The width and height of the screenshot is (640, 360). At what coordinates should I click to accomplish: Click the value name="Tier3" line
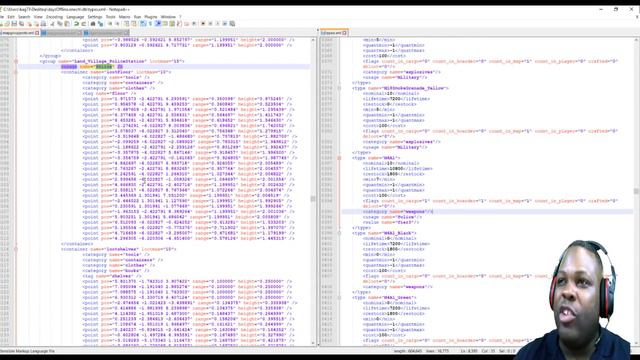[x=391, y=222]
